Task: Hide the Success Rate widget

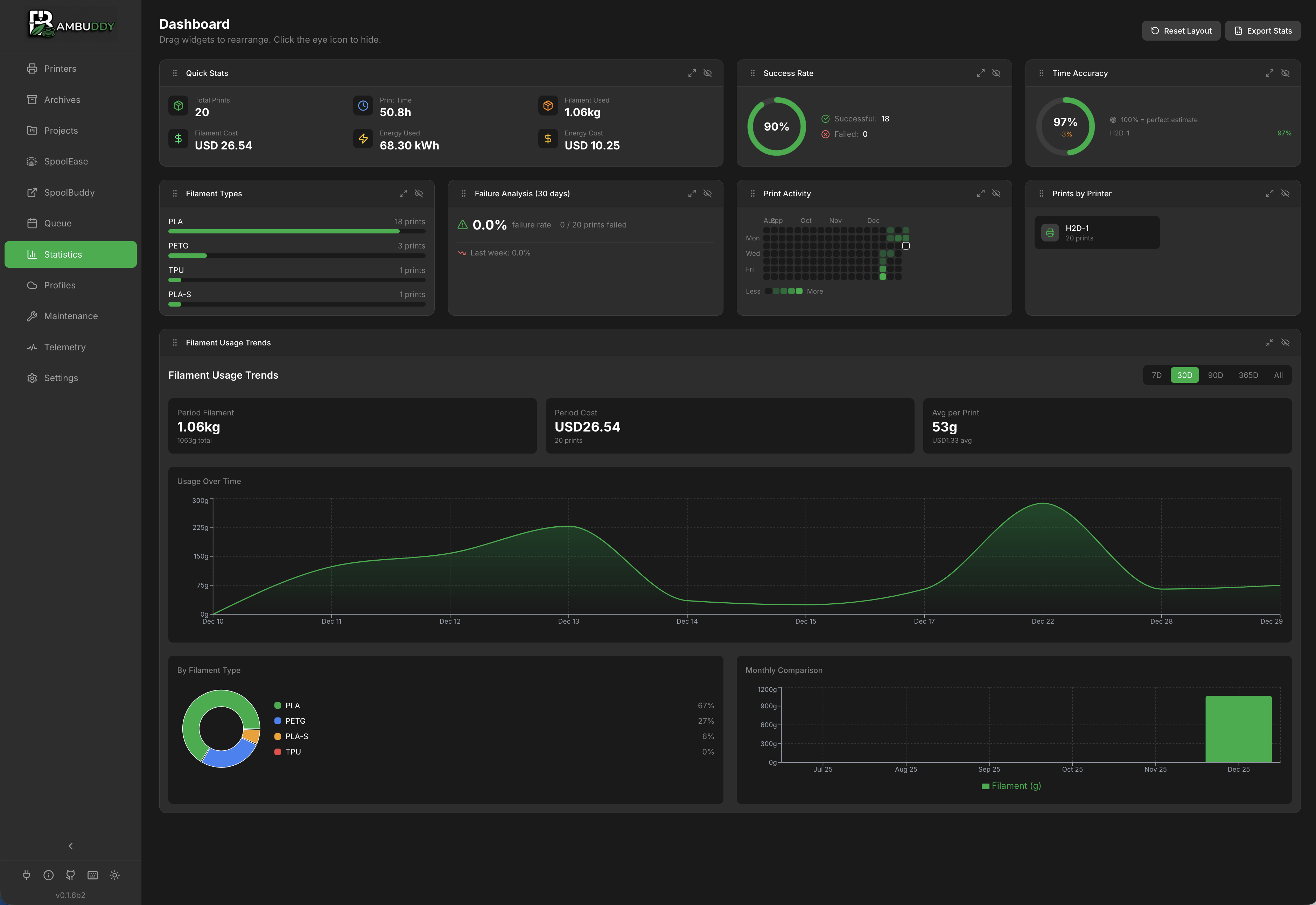Action: (996, 72)
